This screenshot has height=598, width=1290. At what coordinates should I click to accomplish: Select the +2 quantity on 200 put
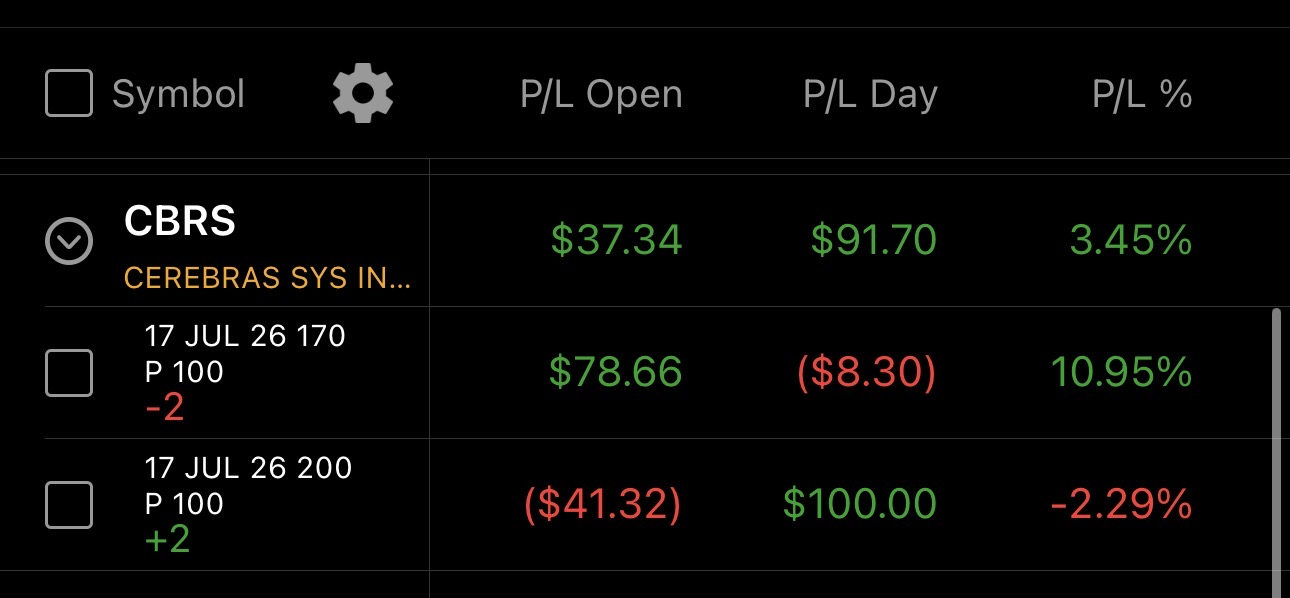click(167, 539)
